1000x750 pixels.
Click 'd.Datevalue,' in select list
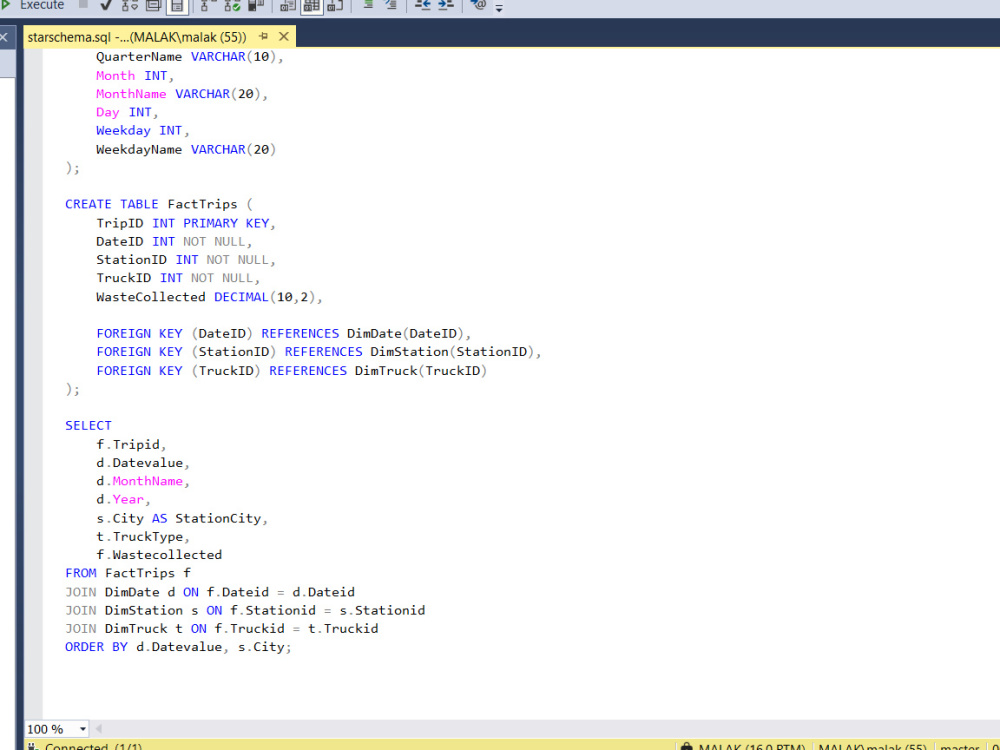[143, 463]
